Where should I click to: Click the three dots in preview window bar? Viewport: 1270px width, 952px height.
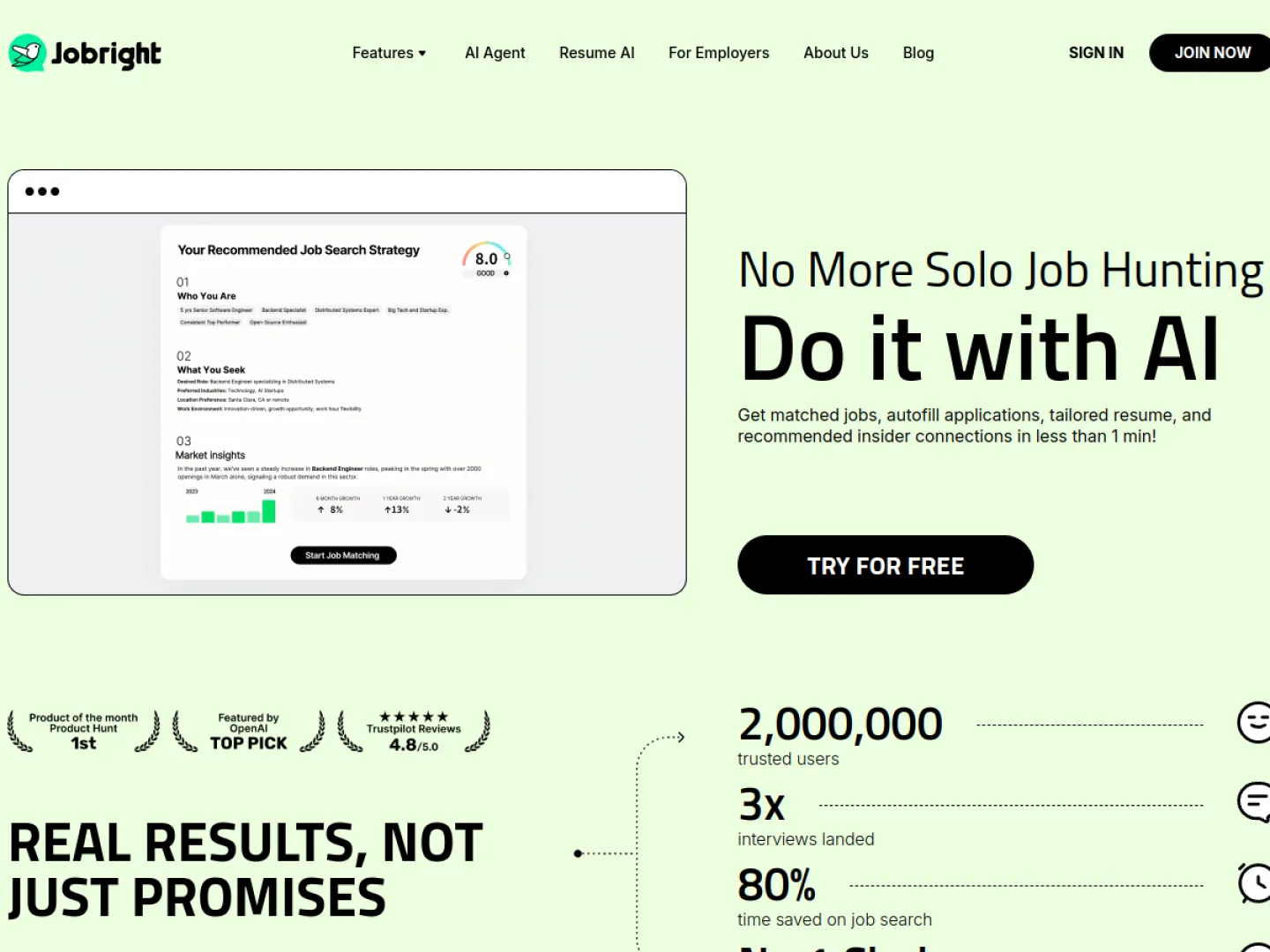tap(42, 191)
